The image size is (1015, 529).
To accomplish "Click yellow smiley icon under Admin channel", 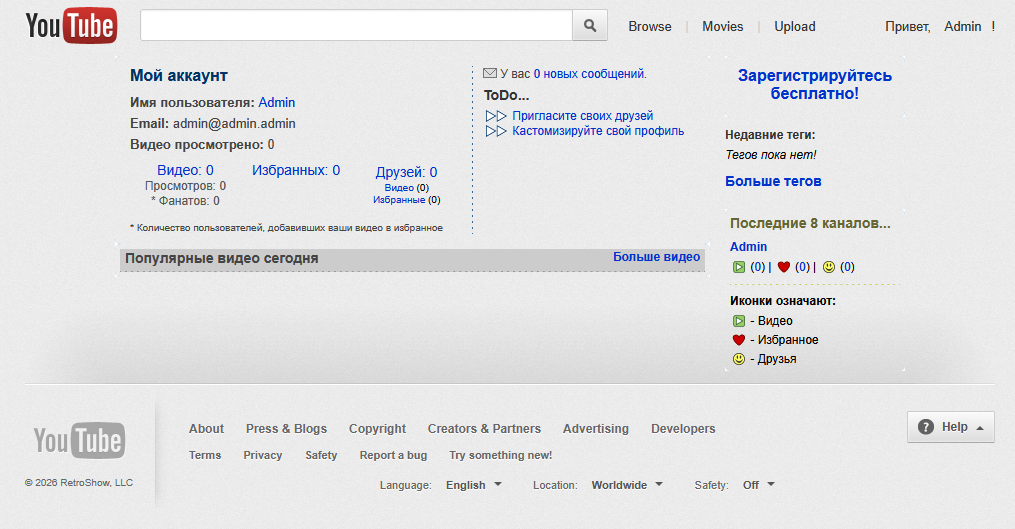I will pos(829,267).
